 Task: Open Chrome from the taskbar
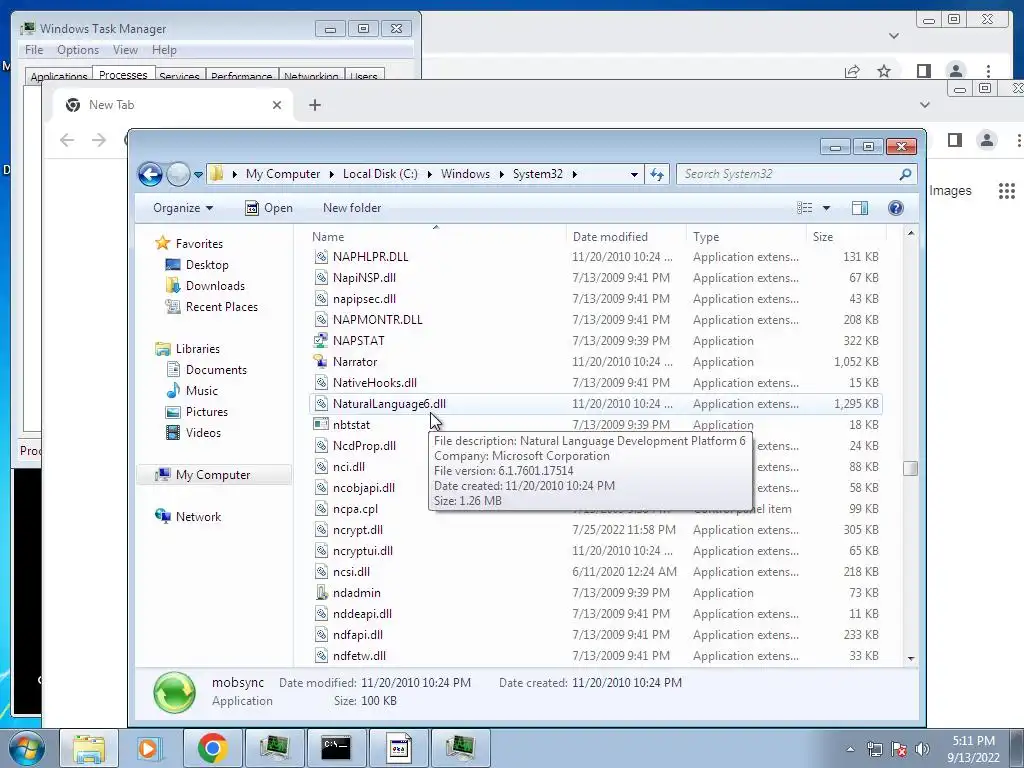click(212, 748)
